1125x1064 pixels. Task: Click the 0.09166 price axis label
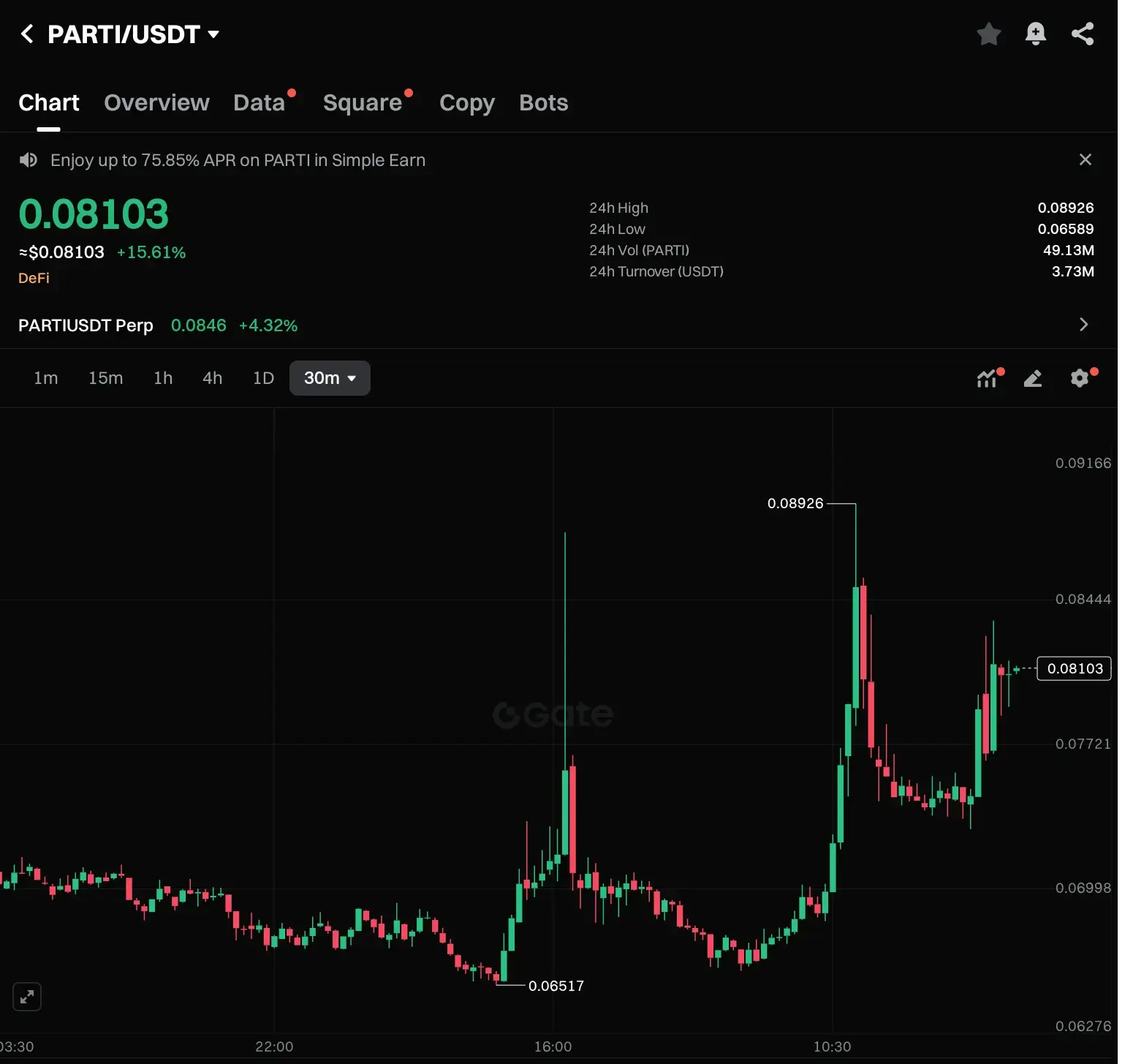click(1083, 463)
